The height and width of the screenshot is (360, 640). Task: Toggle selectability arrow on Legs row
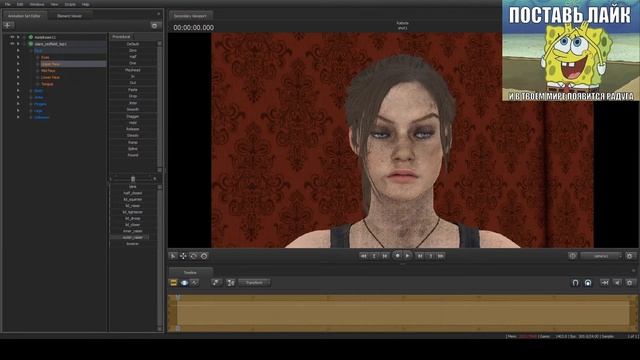(x=18, y=111)
